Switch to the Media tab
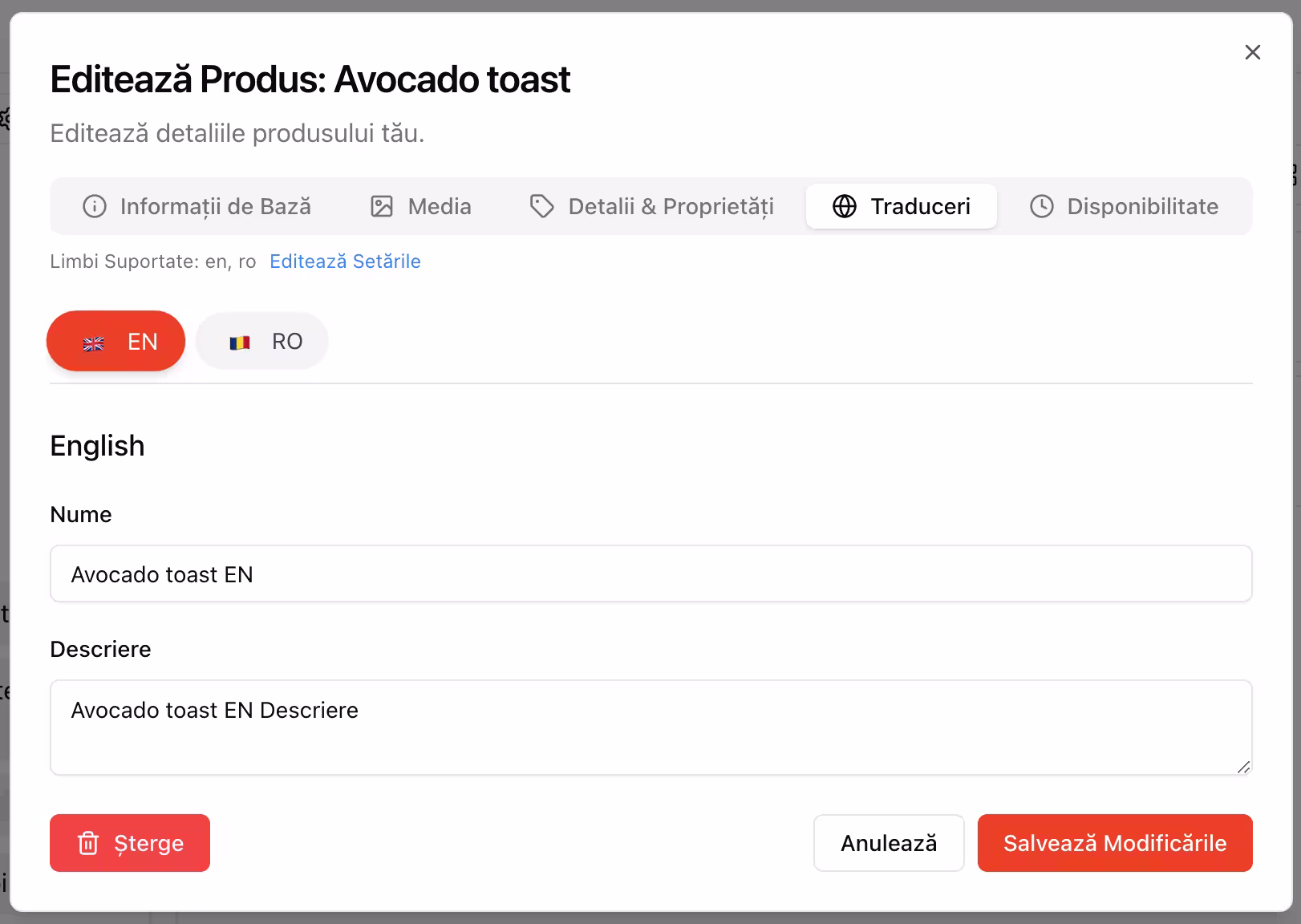1301x924 pixels. pos(421,206)
